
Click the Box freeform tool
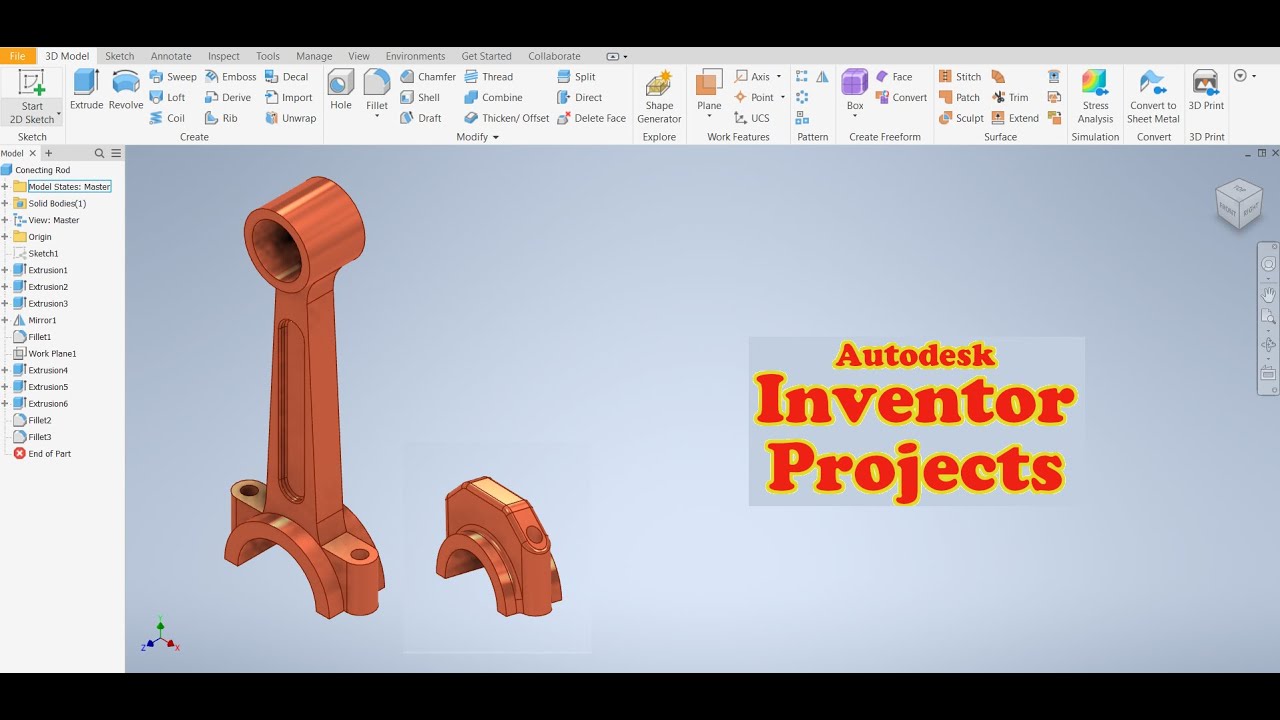855,90
